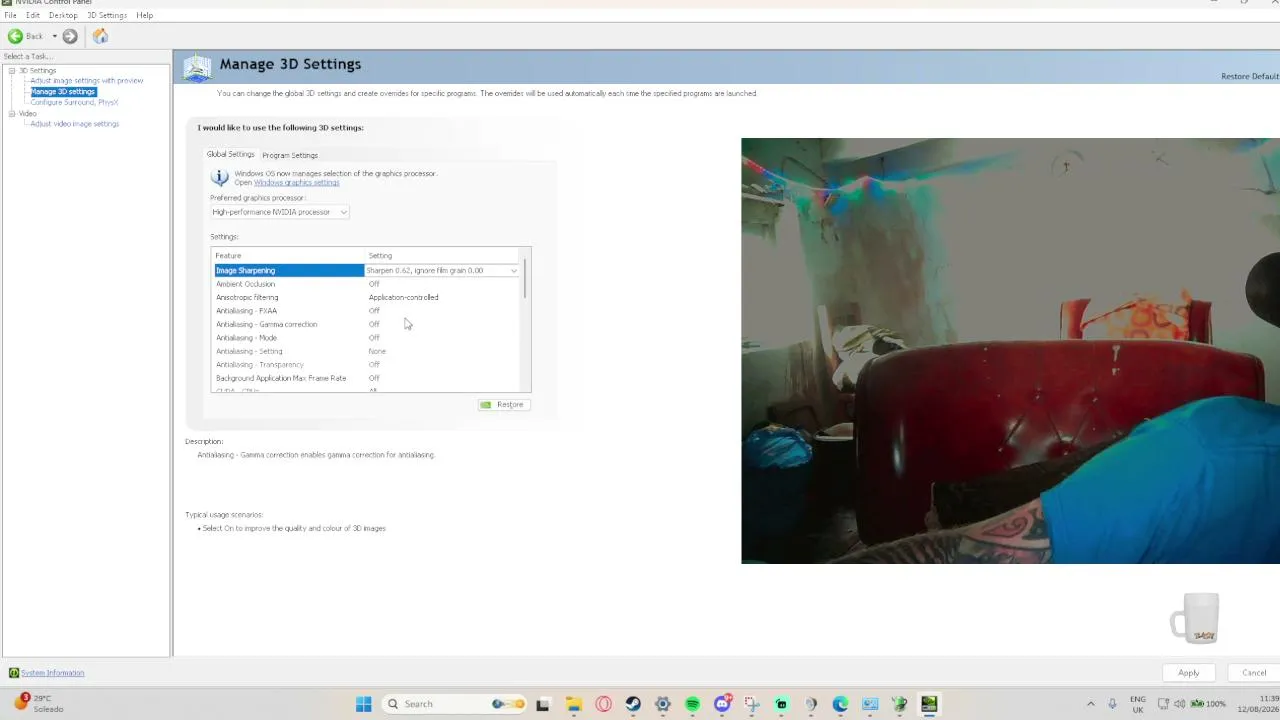Open the Desktop menu
The width and height of the screenshot is (1280, 720).
pyautogui.click(x=63, y=15)
